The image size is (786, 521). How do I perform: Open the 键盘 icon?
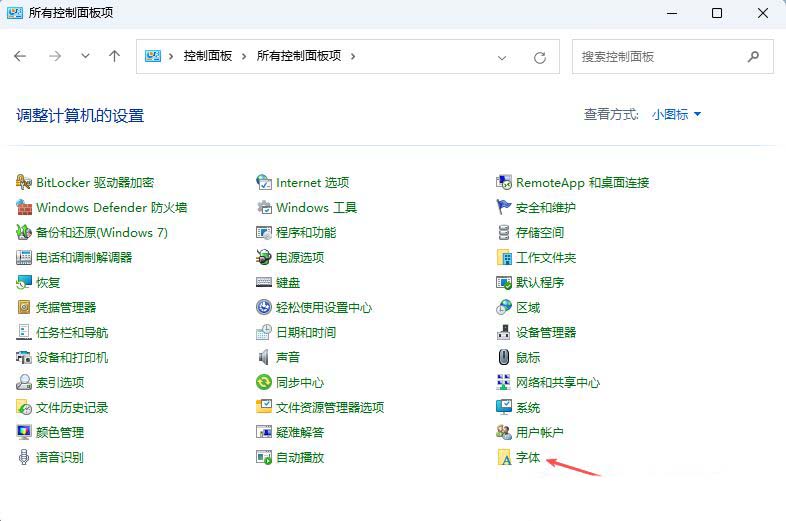pyautogui.click(x=264, y=283)
